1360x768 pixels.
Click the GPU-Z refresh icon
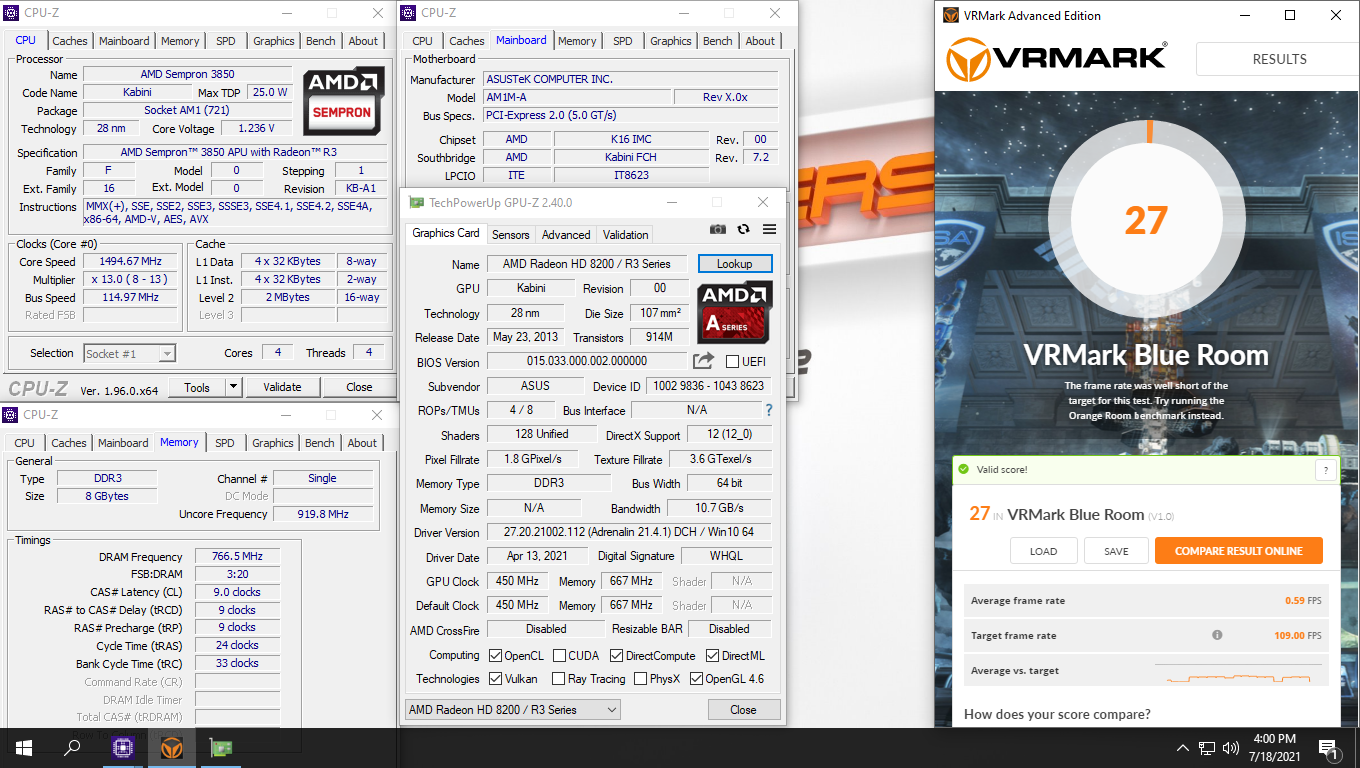743,229
